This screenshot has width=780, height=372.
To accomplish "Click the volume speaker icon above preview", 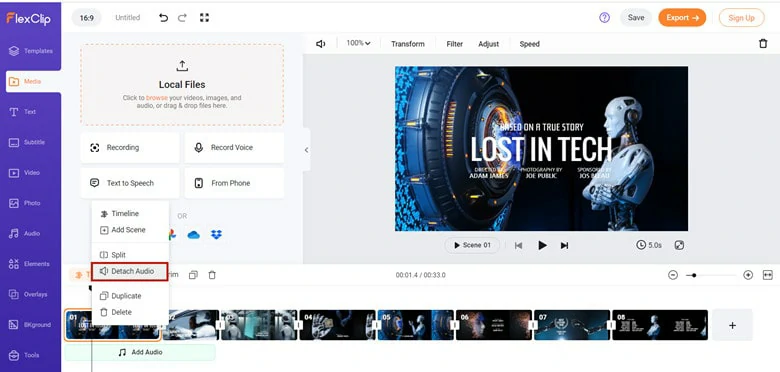I will pyautogui.click(x=321, y=44).
